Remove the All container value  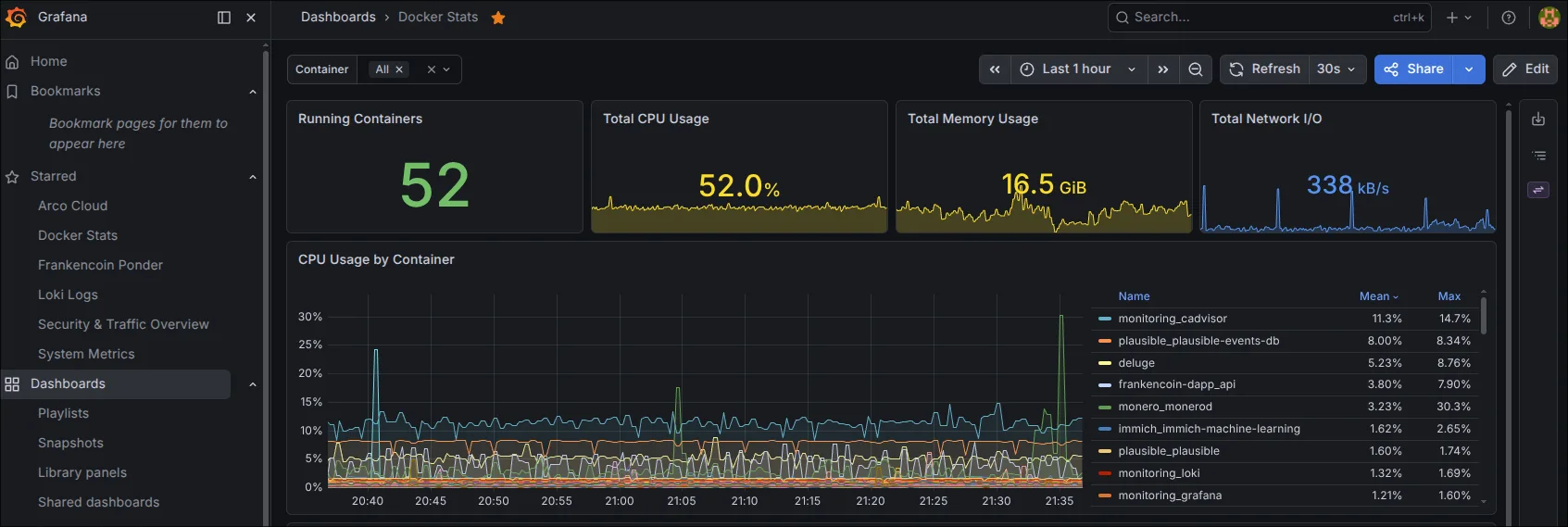[399, 69]
